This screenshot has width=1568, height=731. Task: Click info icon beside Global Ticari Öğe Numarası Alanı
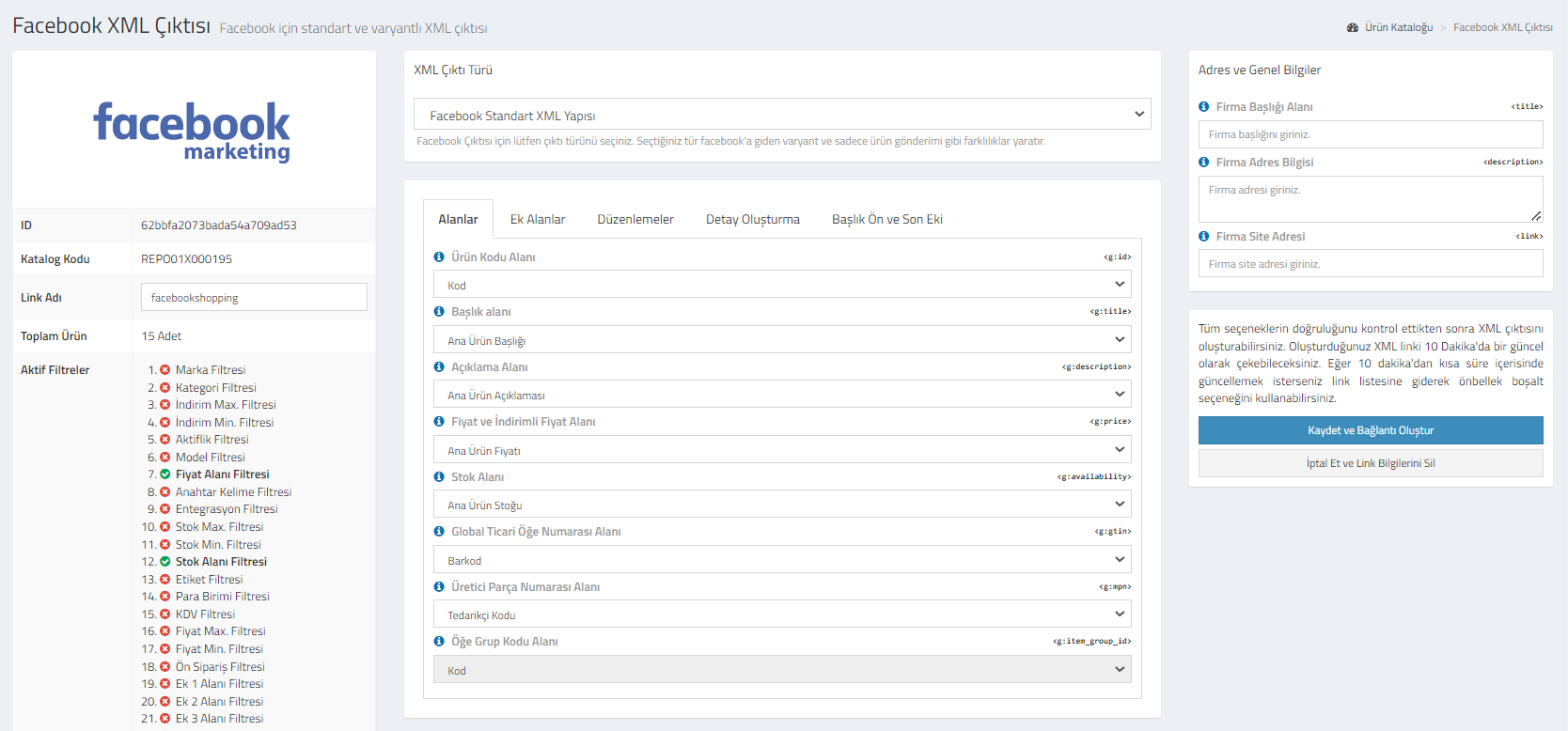(439, 531)
